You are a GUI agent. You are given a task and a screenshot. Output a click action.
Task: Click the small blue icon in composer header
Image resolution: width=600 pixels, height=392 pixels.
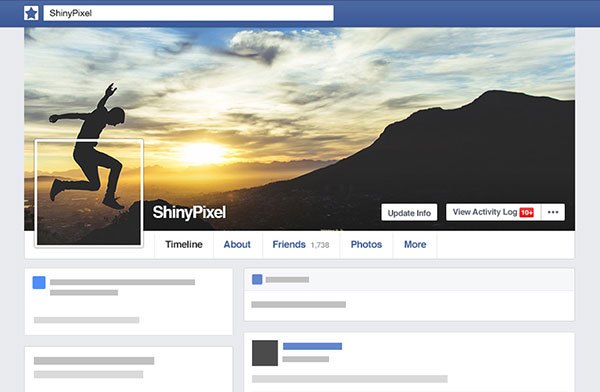point(257,279)
